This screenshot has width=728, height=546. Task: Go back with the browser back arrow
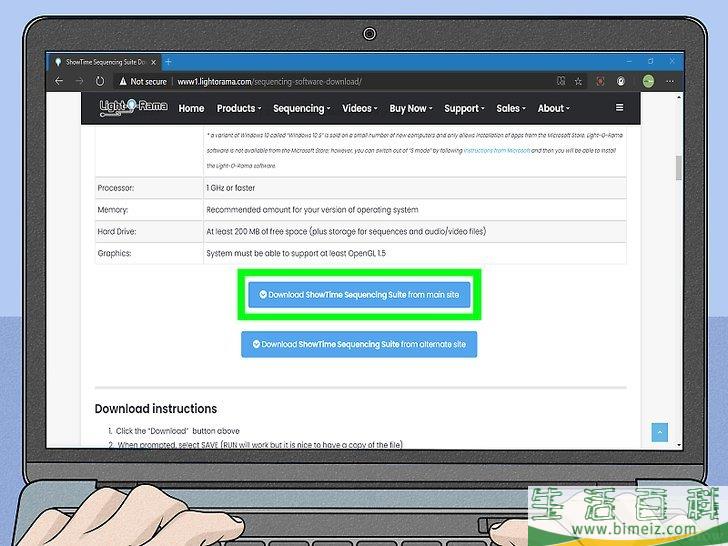pyautogui.click(x=59, y=81)
